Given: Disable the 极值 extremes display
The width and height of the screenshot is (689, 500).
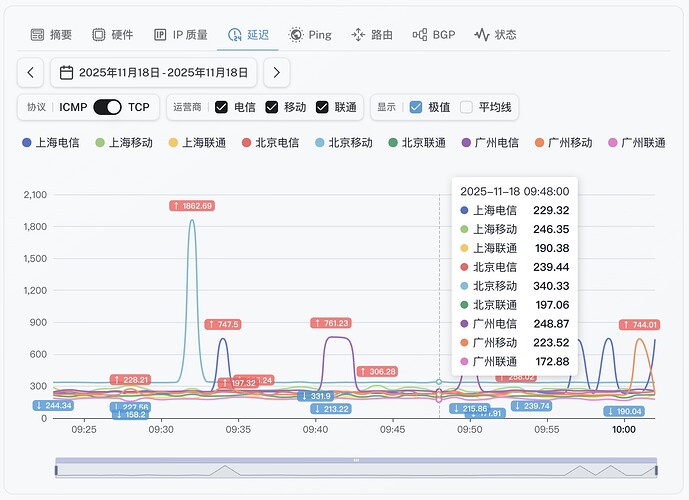Looking at the screenshot, I should [415, 107].
